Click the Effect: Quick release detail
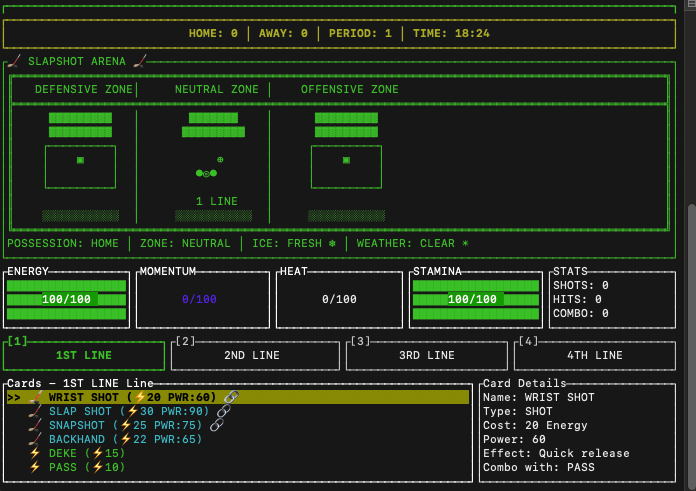This screenshot has width=696, height=491. pos(557,453)
